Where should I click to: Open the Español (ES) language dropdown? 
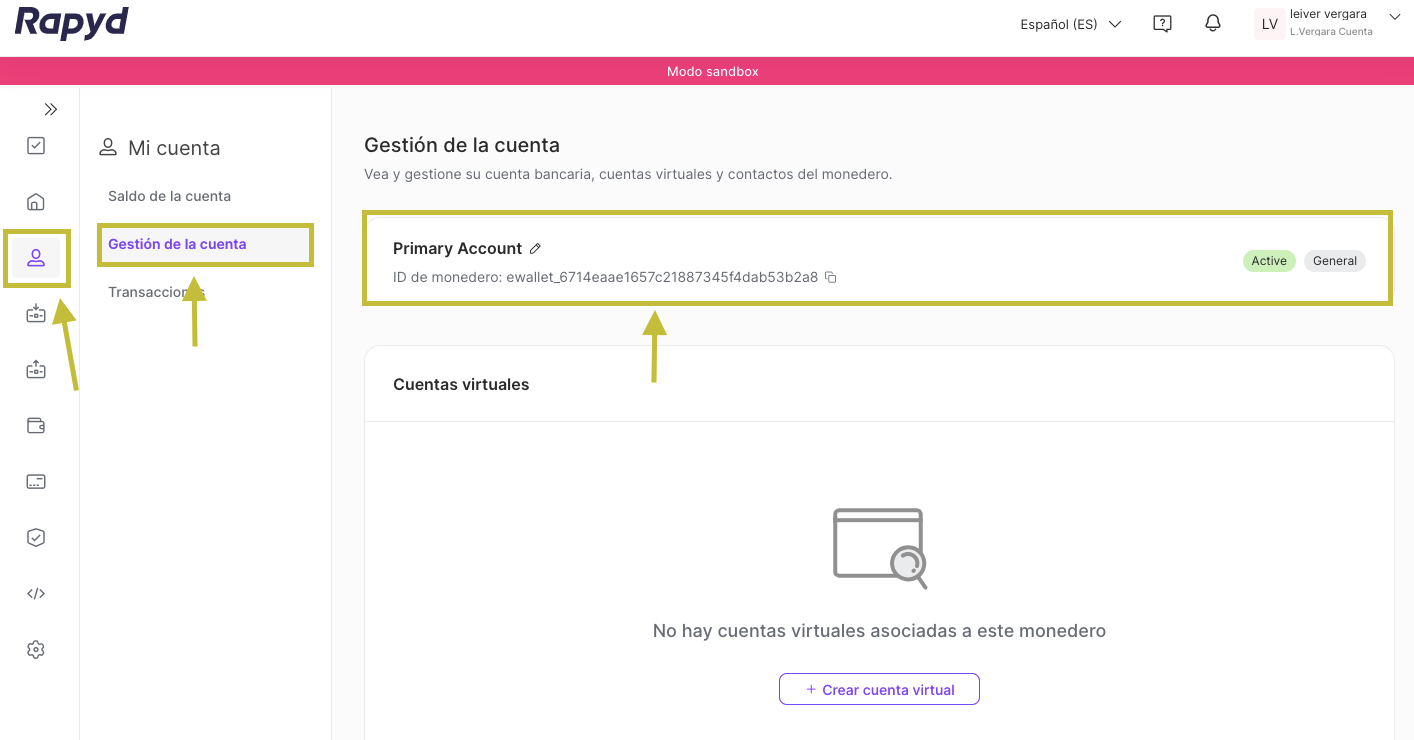pyautogui.click(x=1070, y=24)
